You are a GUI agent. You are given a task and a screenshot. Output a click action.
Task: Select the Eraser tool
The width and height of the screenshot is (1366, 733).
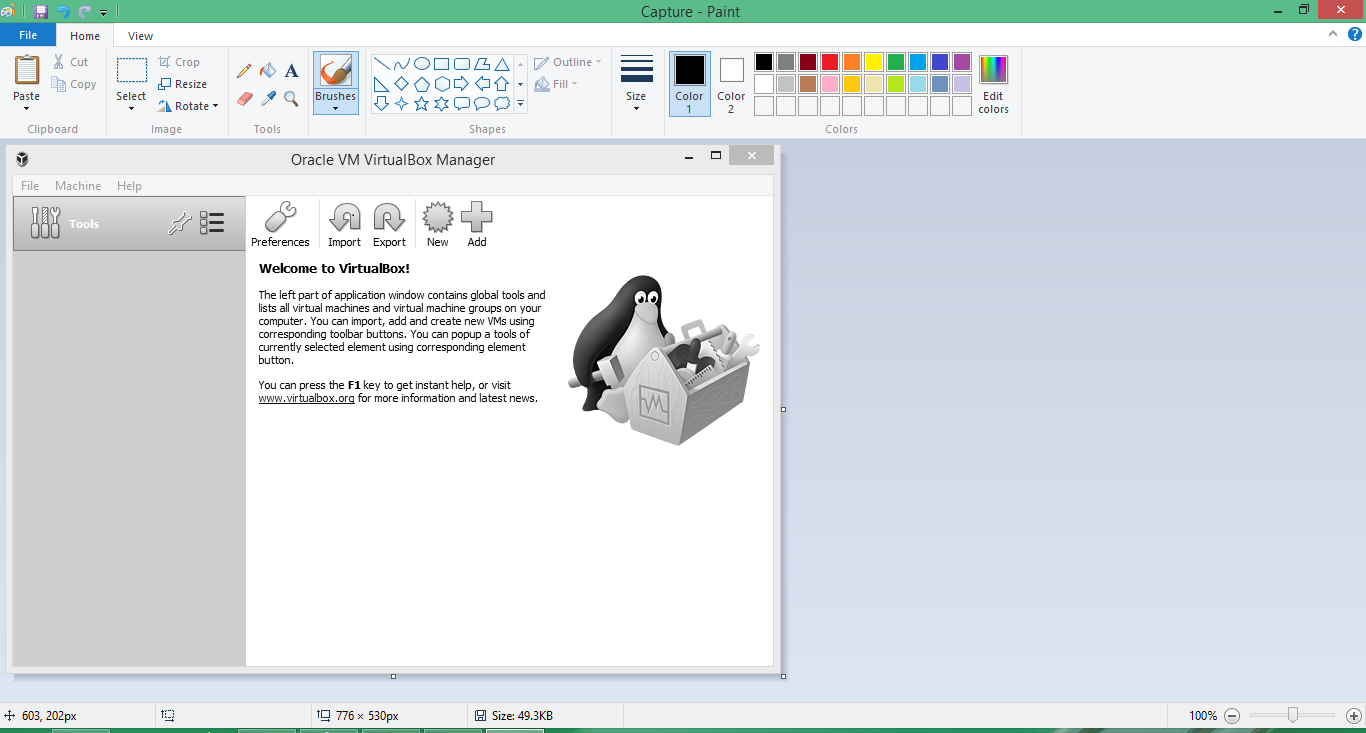[244, 98]
